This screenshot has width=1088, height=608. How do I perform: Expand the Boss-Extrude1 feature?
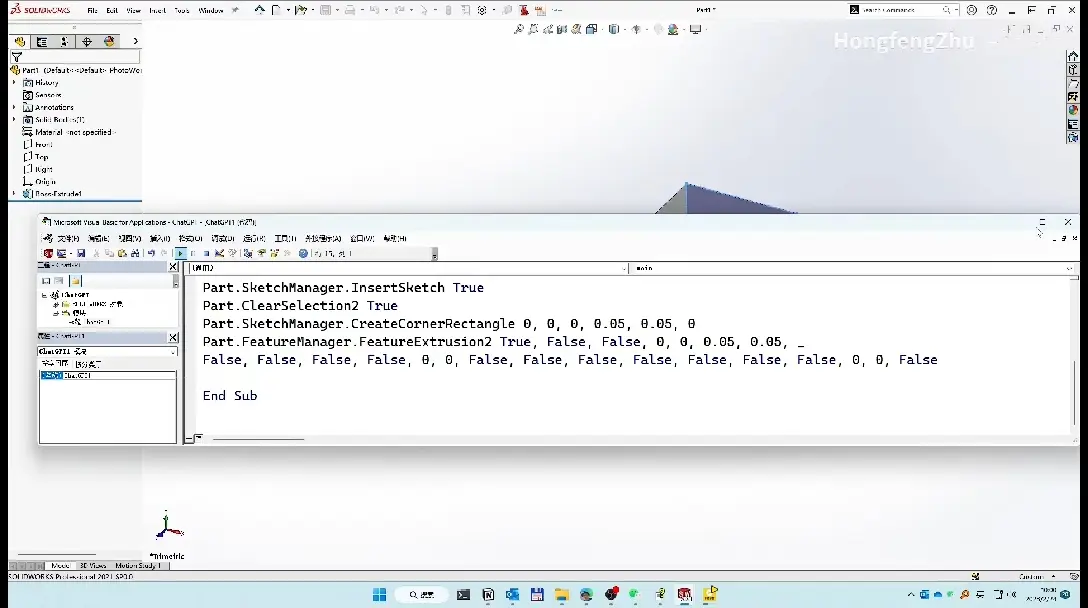[14, 194]
